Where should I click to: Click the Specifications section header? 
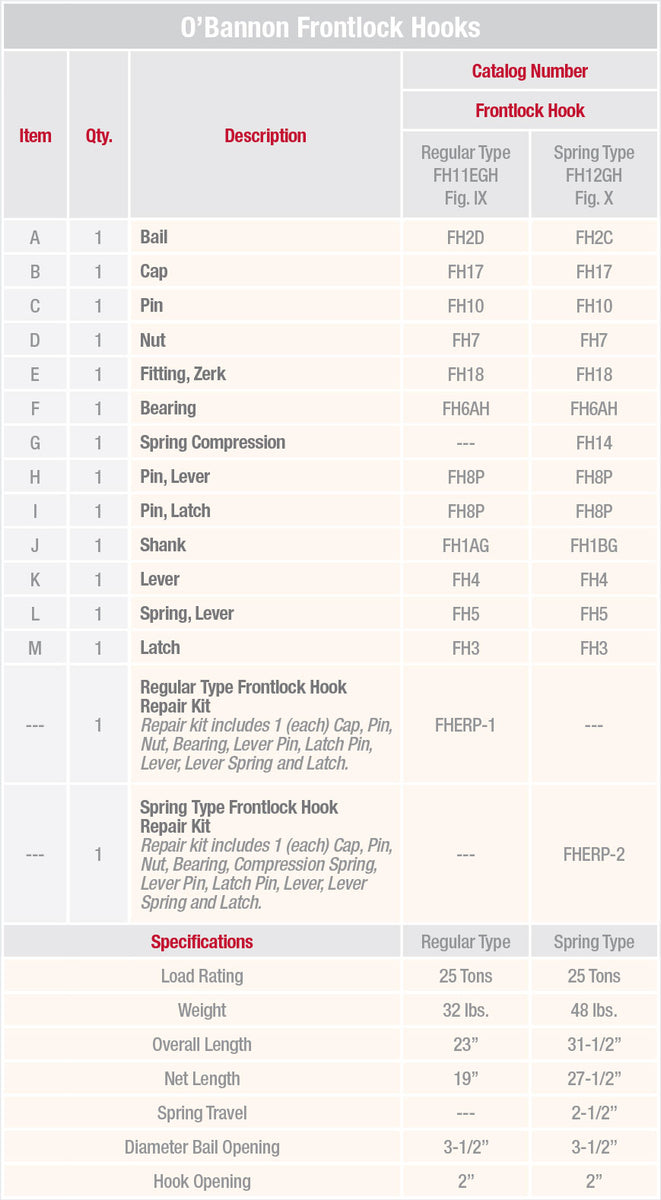[202, 942]
